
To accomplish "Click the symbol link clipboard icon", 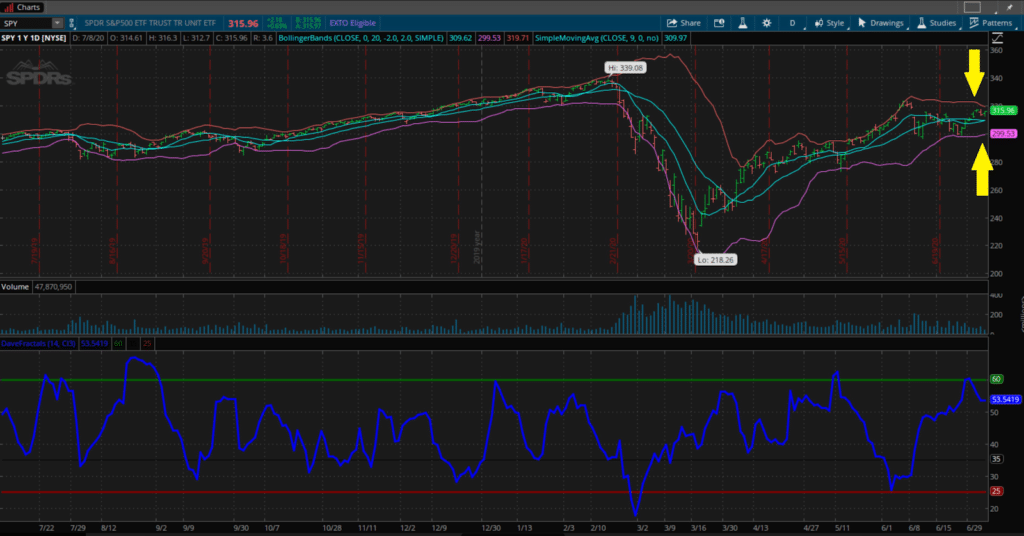I will [x=72, y=24].
